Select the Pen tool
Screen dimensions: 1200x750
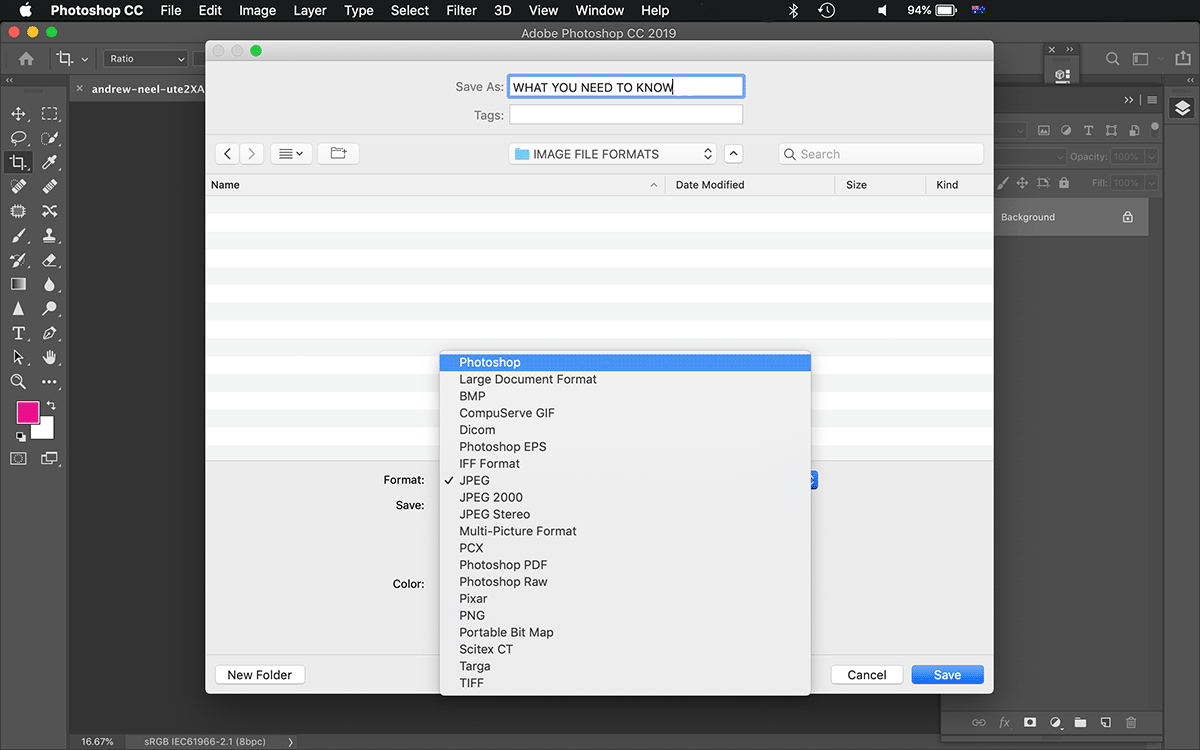[x=50, y=333]
